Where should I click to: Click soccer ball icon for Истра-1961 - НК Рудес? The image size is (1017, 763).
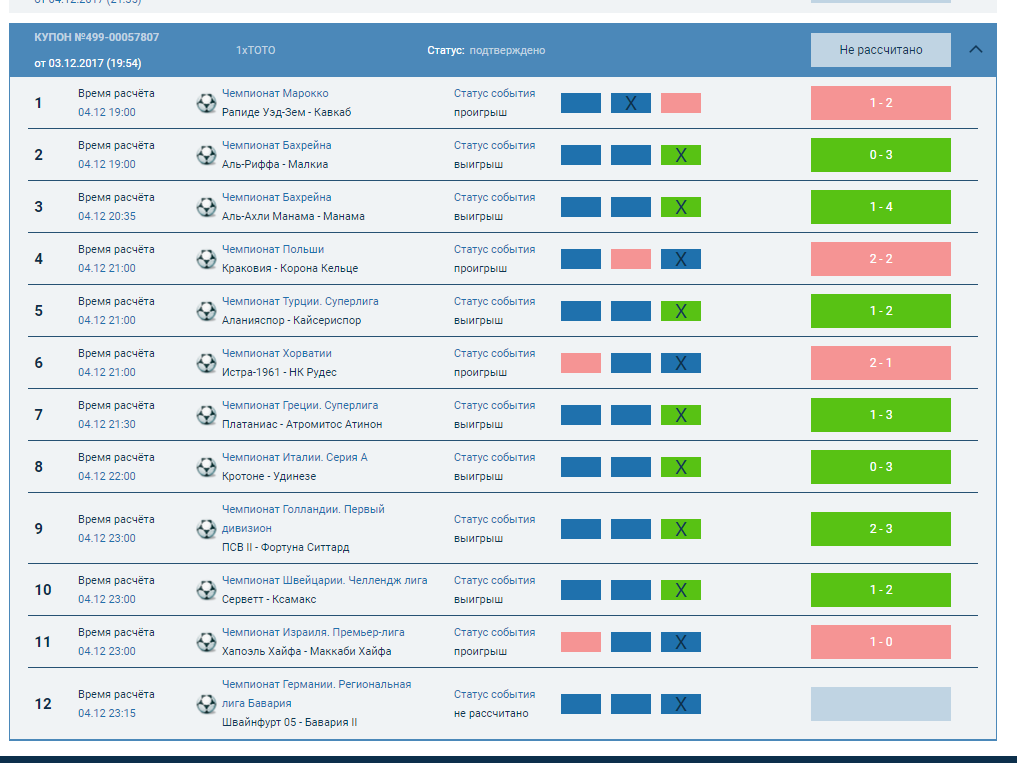point(206,363)
